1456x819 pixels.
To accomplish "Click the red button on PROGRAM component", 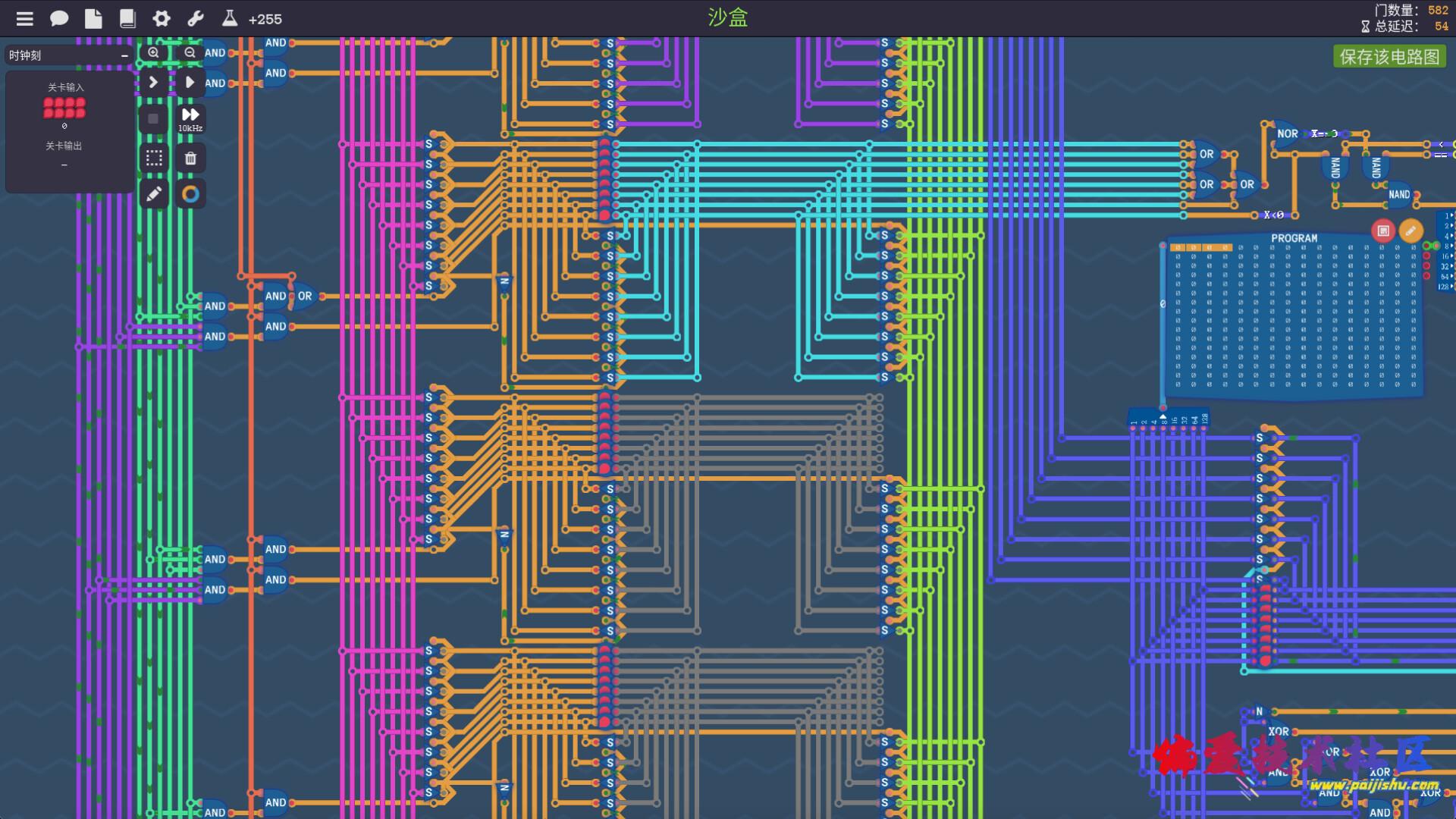I will 1383,231.
